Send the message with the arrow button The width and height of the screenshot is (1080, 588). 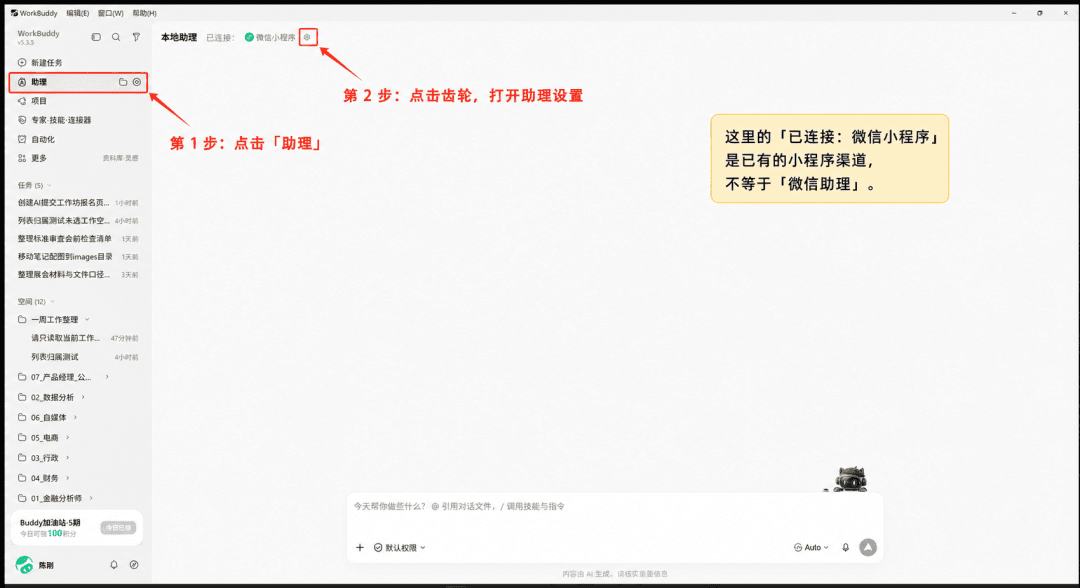coord(868,547)
